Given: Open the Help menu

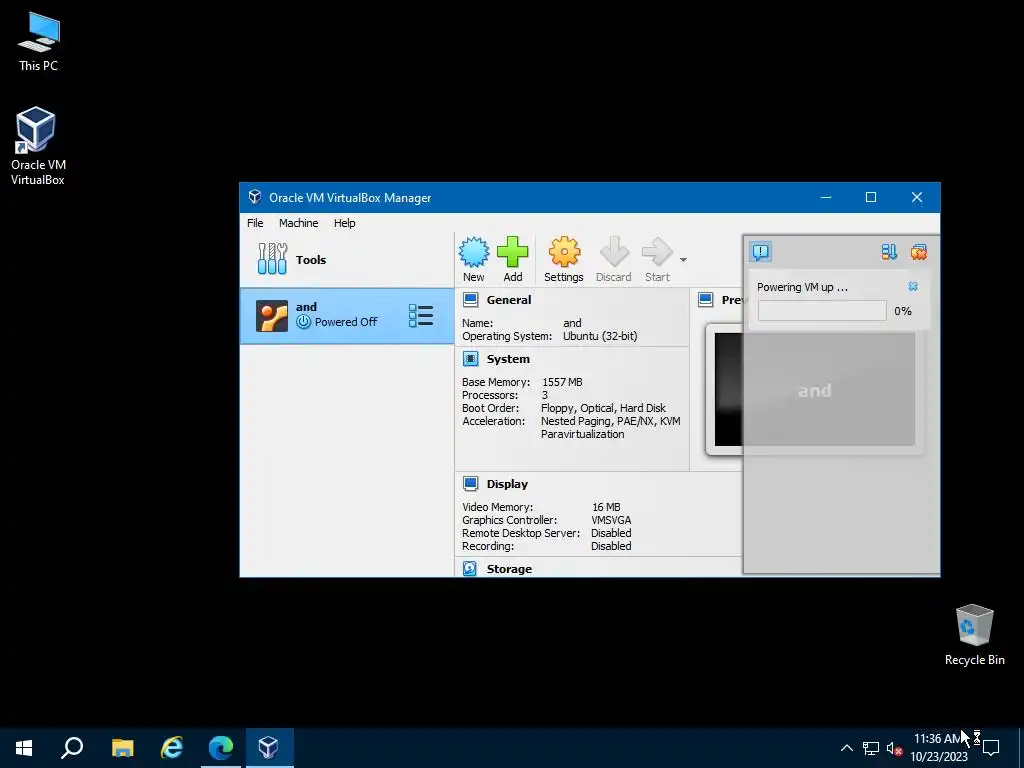Looking at the screenshot, I should [x=345, y=223].
